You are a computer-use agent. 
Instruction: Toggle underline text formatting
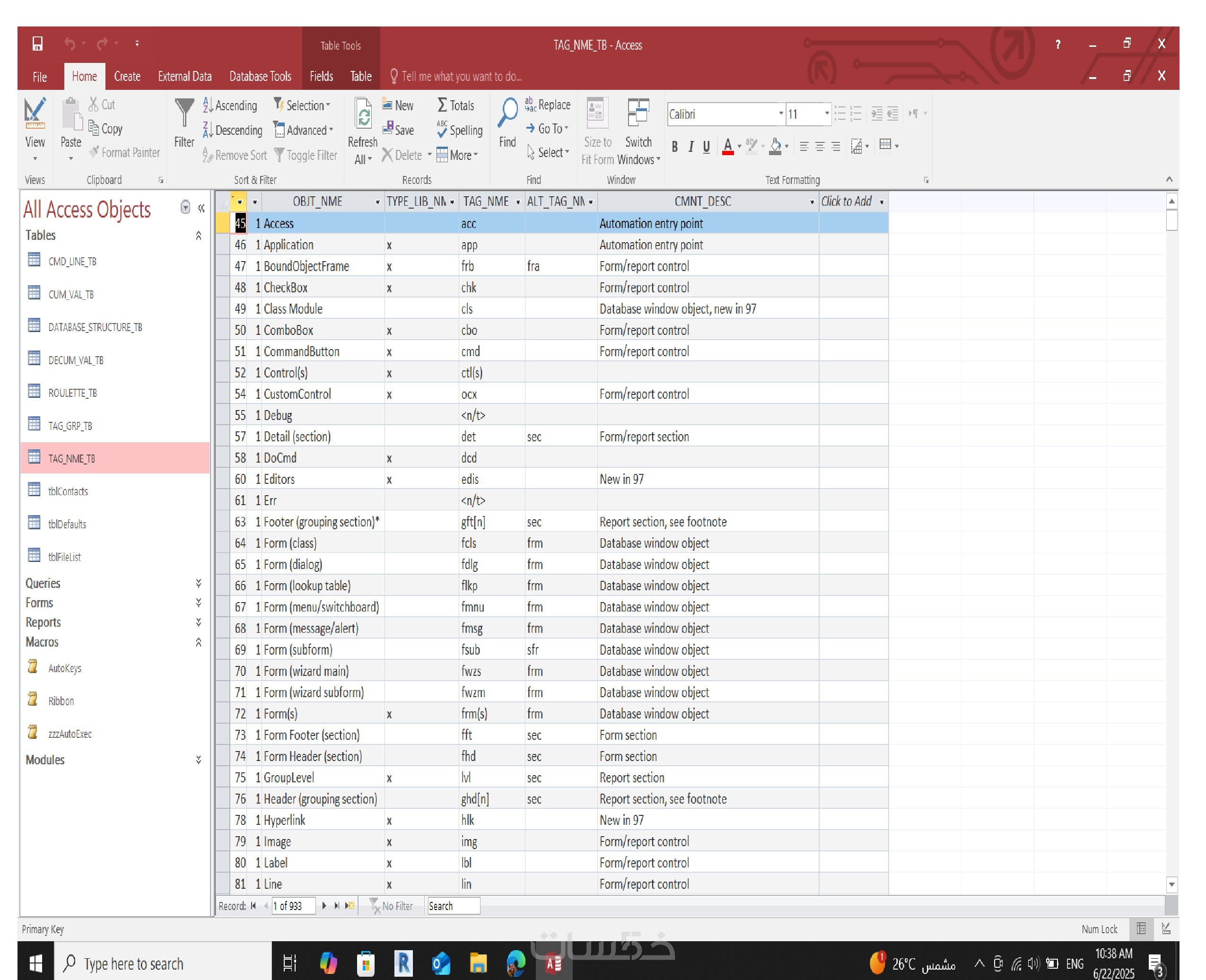click(x=706, y=147)
